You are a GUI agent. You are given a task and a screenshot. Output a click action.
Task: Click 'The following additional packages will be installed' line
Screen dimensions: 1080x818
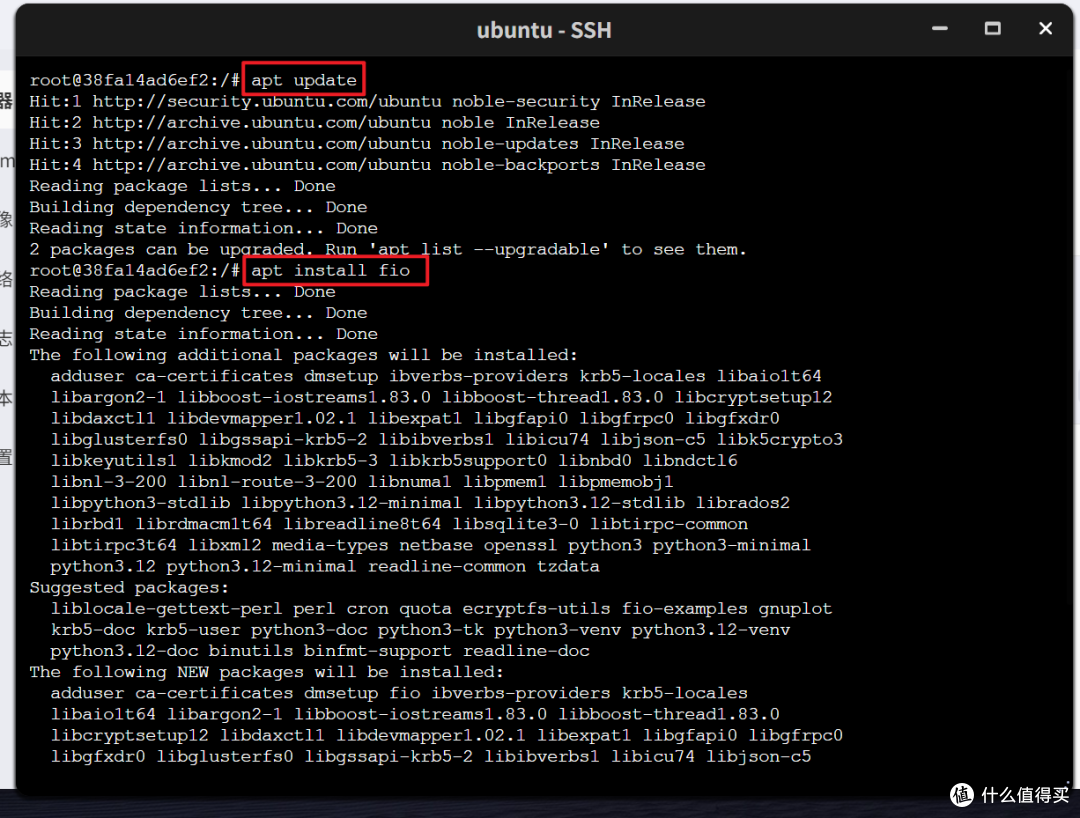coord(304,355)
